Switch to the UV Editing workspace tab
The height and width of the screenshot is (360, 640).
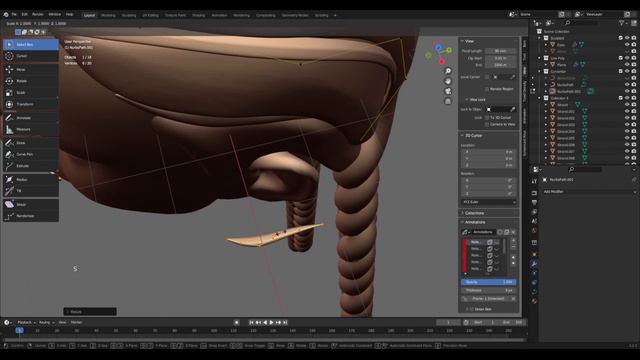[x=151, y=15]
